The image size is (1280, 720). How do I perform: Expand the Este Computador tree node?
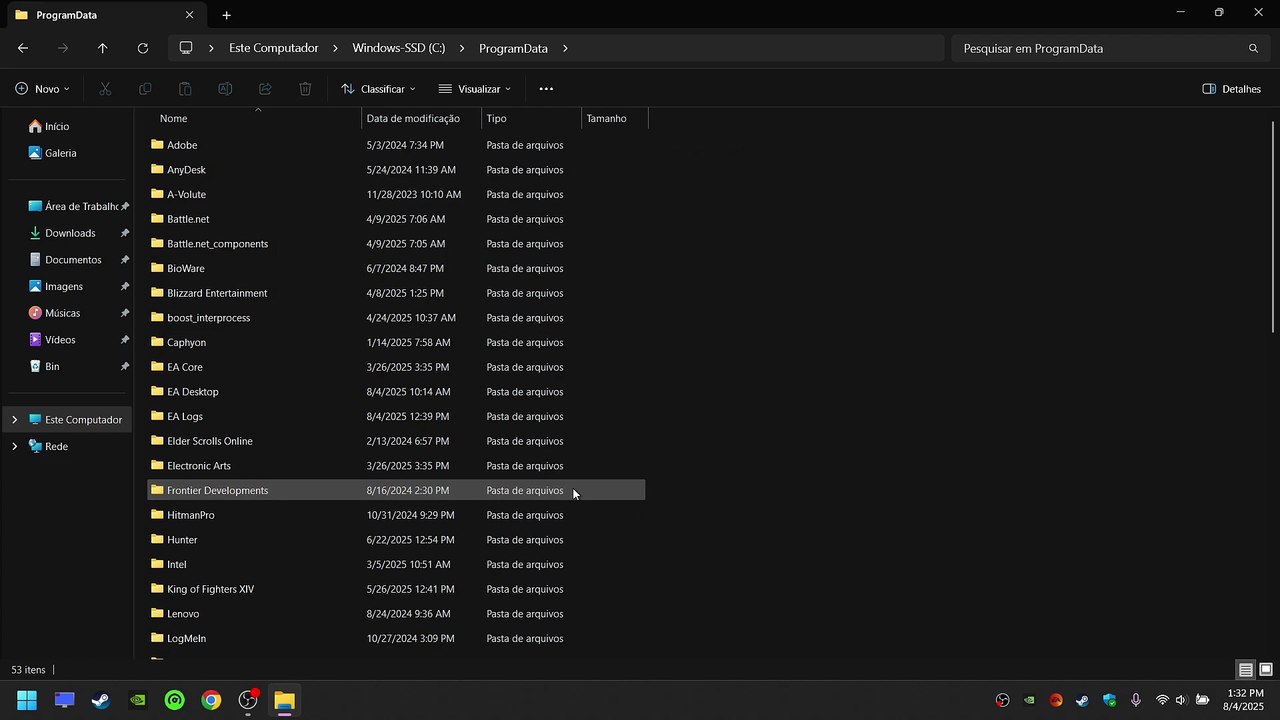click(x=14, y=420)
